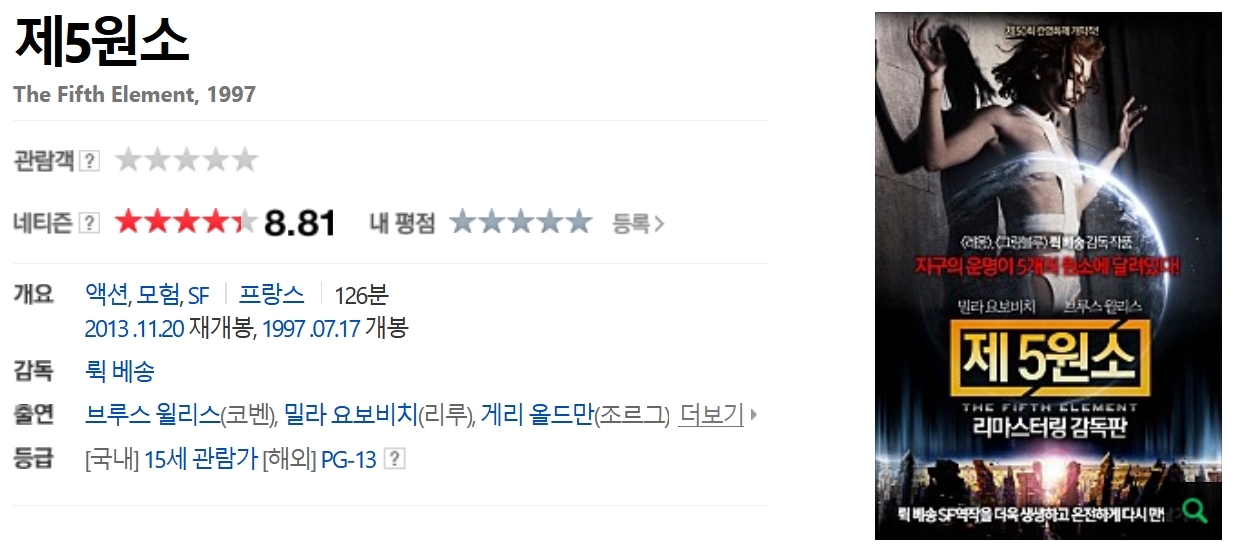Image resolution: width=1239 pixels, height=556 pixels.
Task: Select the fifth star in 내 평점
Action: 578,221
